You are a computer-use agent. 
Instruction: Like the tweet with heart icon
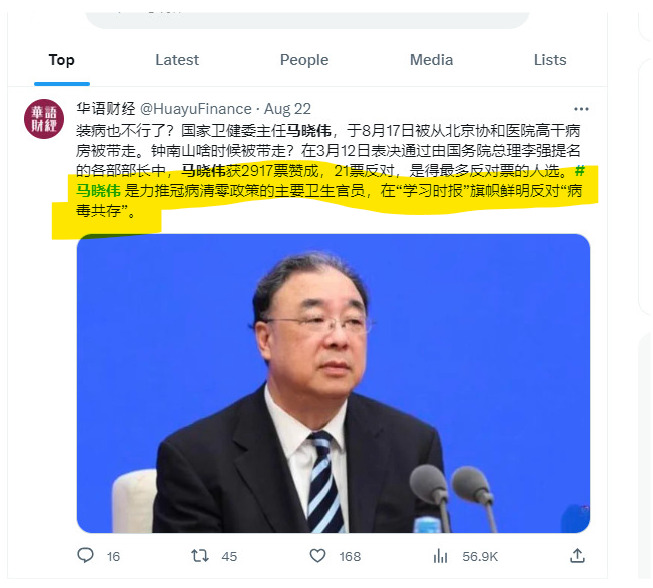317,556
